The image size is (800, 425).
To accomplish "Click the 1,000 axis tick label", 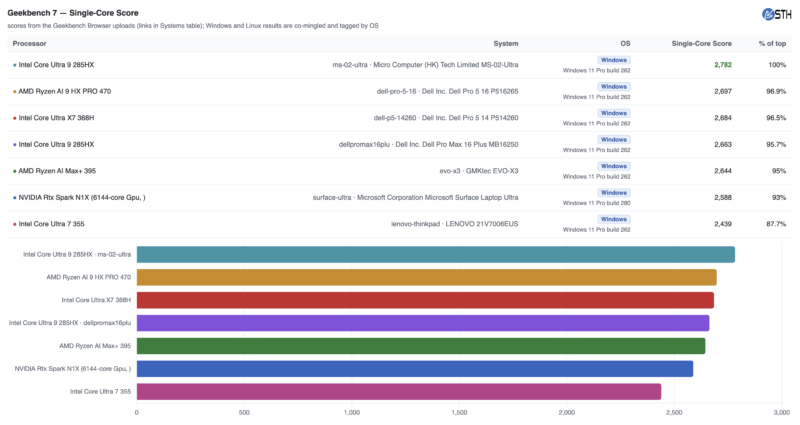I will coord(352,412).
